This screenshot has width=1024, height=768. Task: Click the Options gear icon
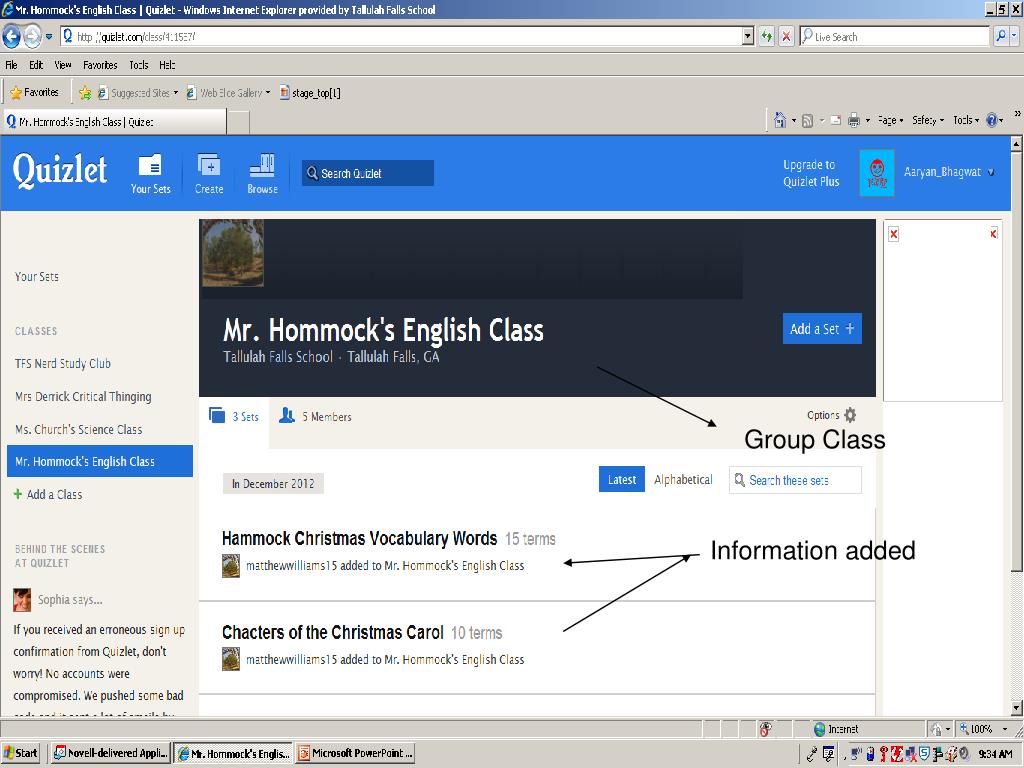[x=850, y=415]
